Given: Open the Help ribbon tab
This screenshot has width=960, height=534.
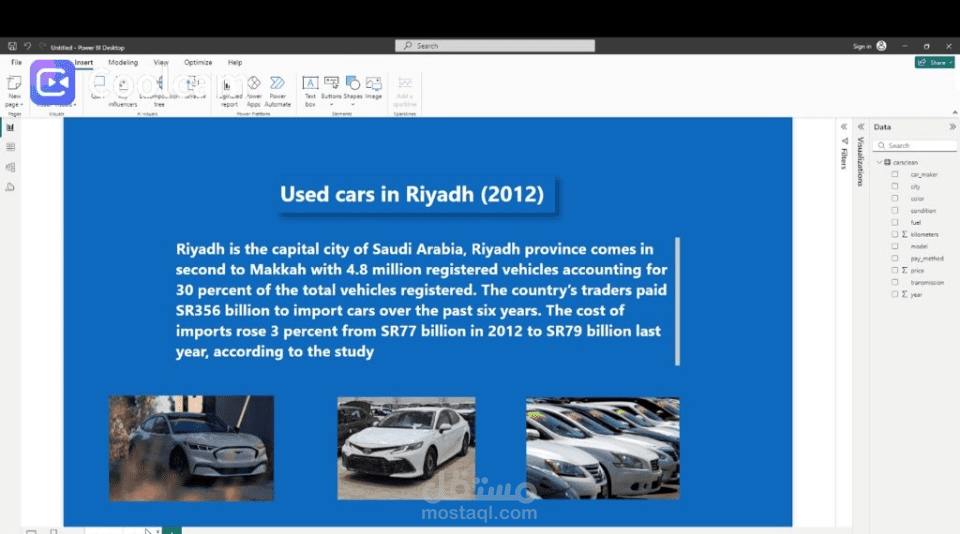Looking at the screenshot, I should (235, 62).
